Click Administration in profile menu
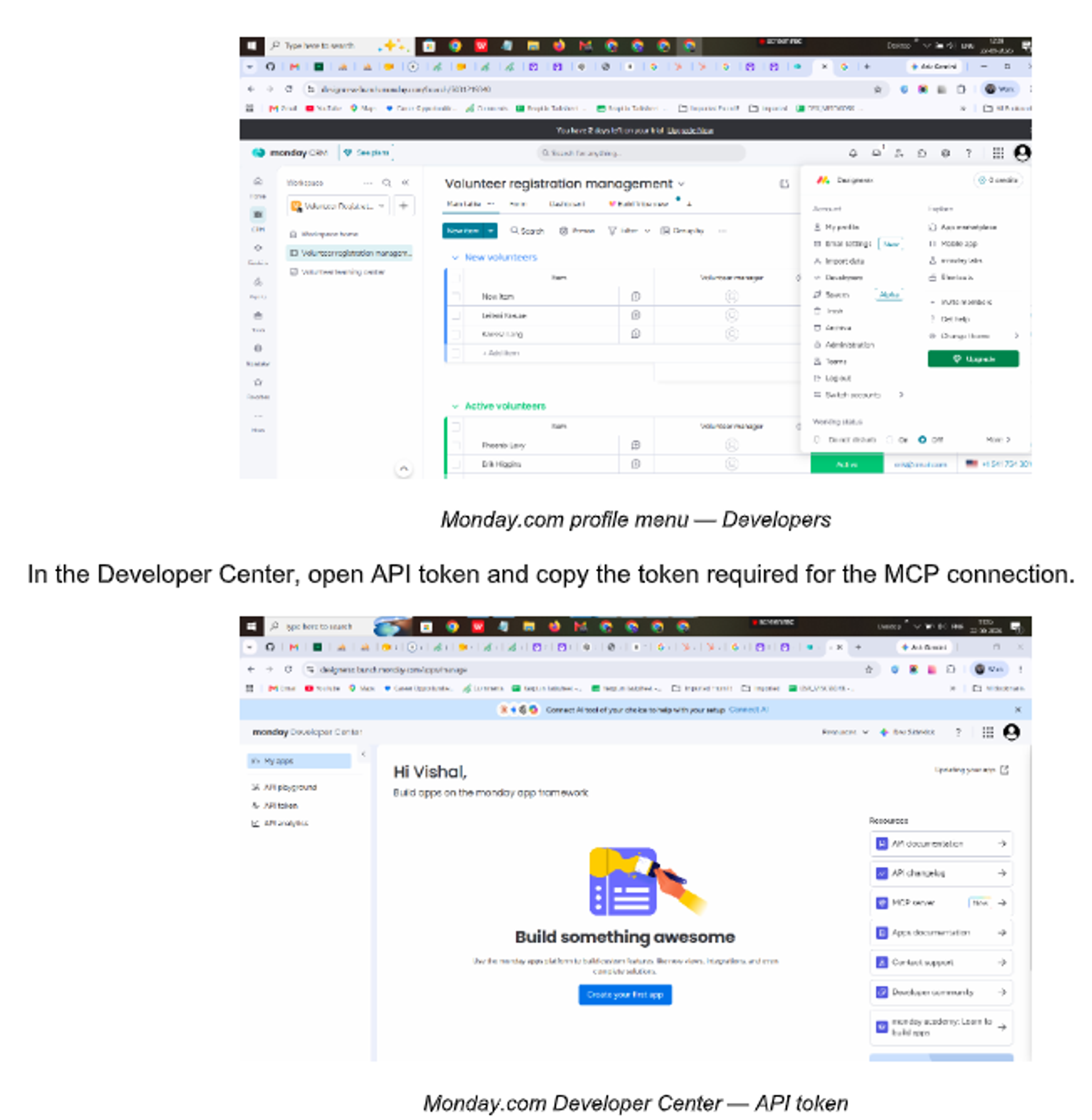This screenshot has width=1092, height=1120. pyautogui.click(x=849, y=345)
